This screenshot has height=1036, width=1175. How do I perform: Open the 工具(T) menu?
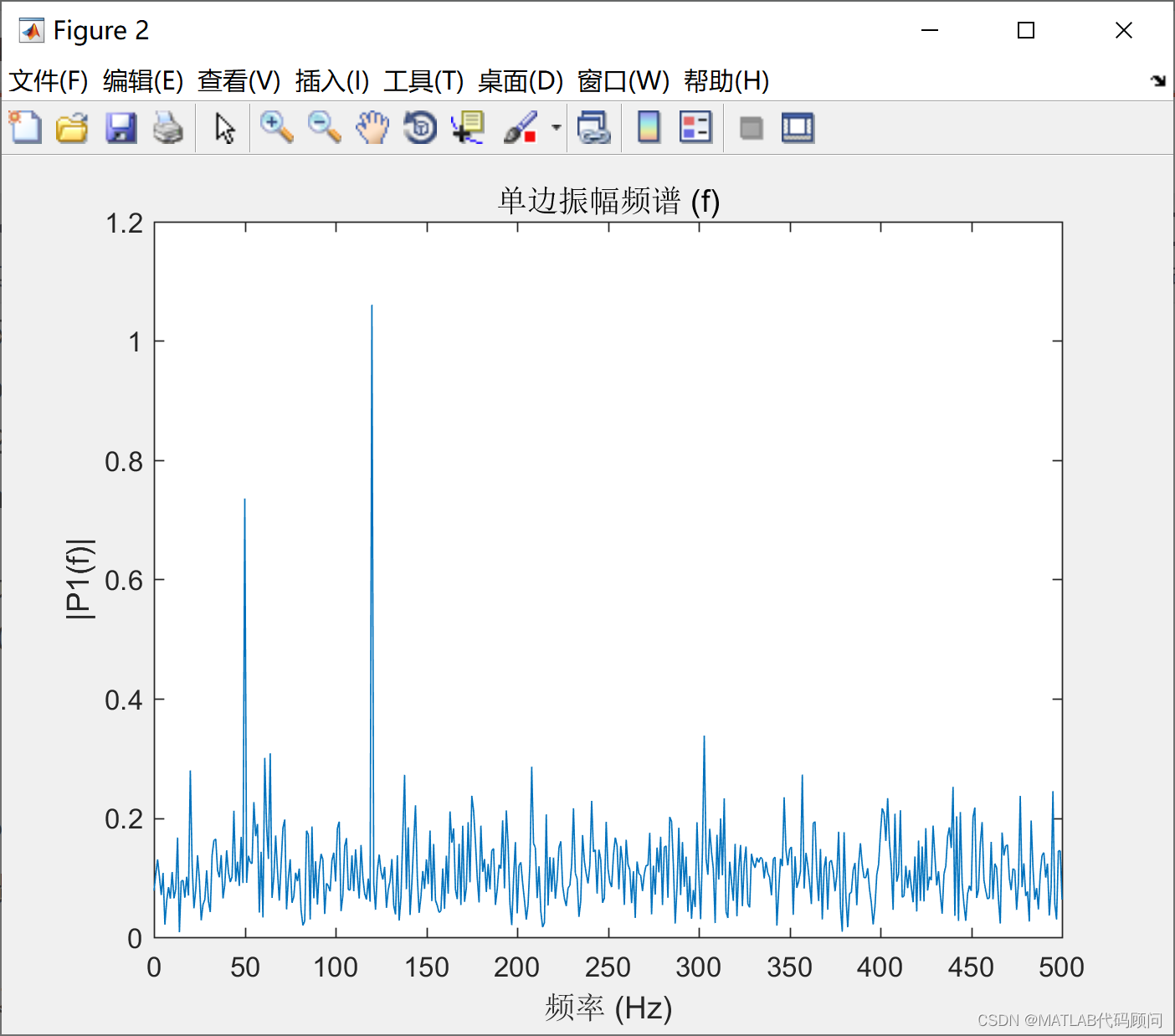422,81
